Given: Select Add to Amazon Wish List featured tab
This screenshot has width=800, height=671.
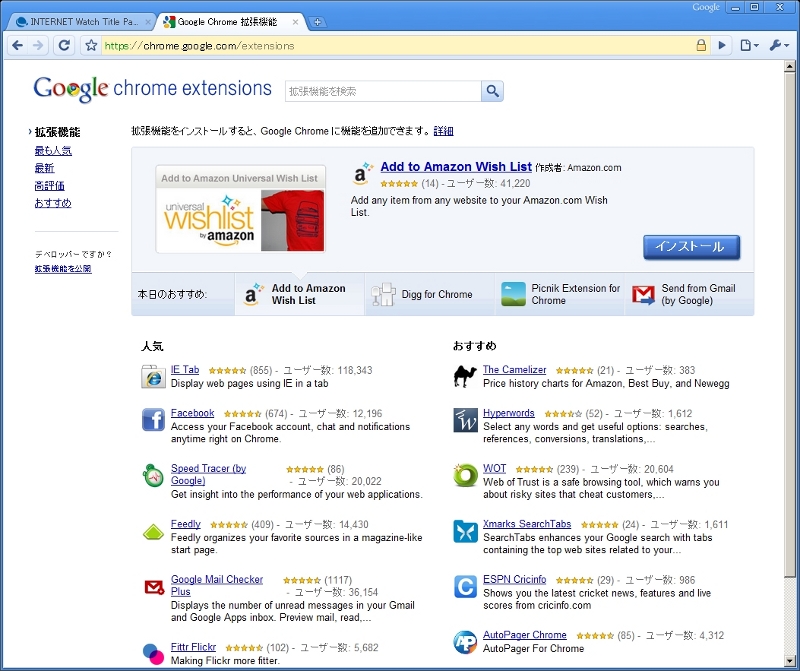Looking at the screenshot, I should click(x=299, y=294).
